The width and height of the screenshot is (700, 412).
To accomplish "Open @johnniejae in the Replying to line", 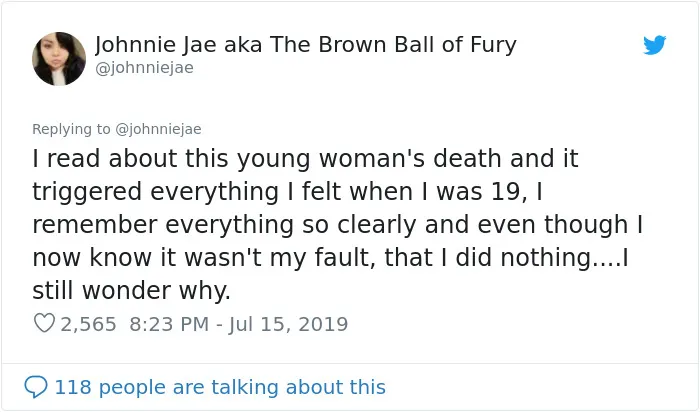I will pyautogui.click(x=158, y=129).
